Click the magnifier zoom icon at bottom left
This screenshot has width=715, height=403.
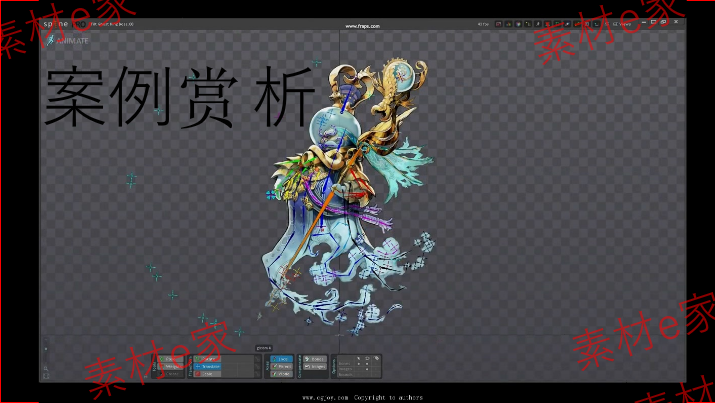(46, 368)
